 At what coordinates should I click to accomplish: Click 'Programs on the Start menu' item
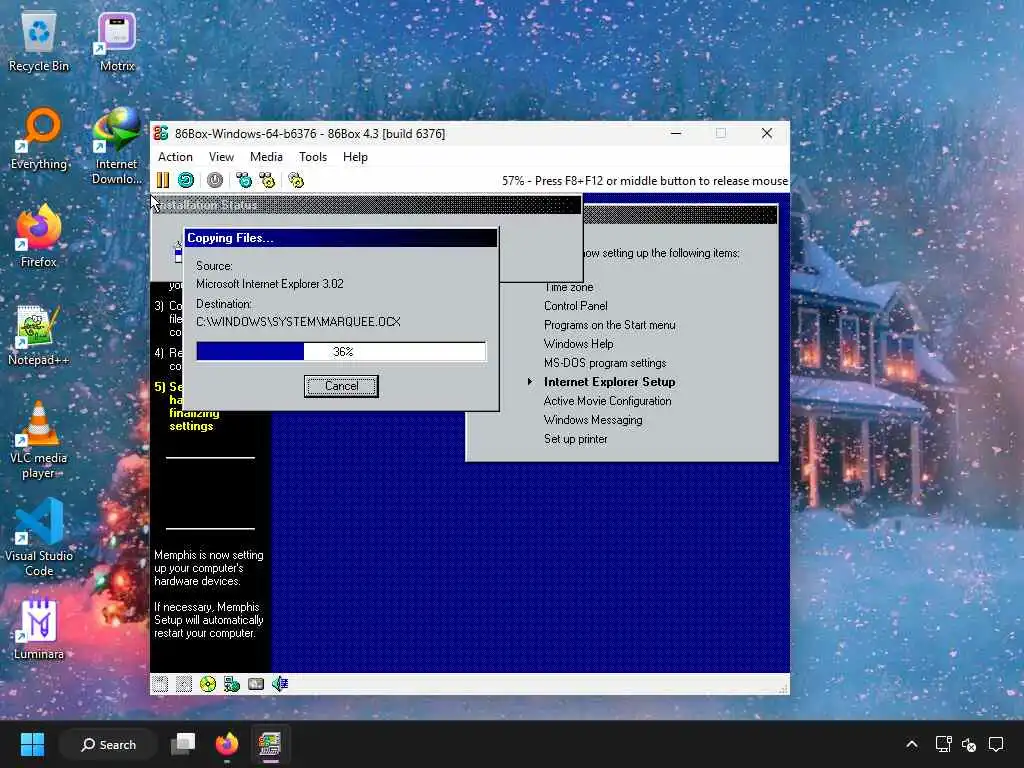tap(609, 325)
